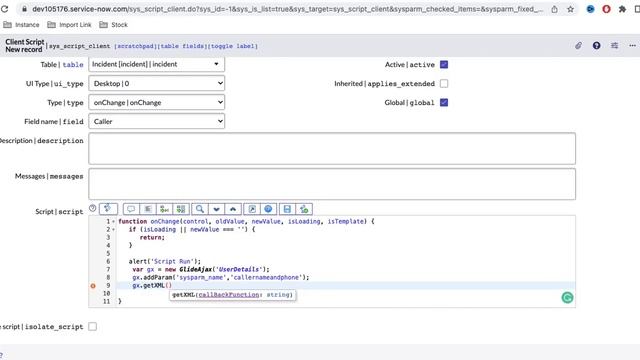The image size is (640, 360).
Task: Click the replace toolbar icon
Action: (x=164, y=209)
